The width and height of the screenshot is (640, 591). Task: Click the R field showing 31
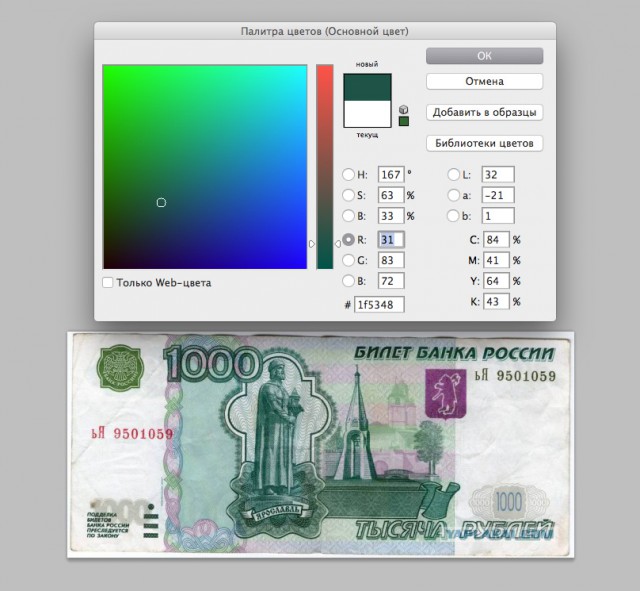pos(391,240)
